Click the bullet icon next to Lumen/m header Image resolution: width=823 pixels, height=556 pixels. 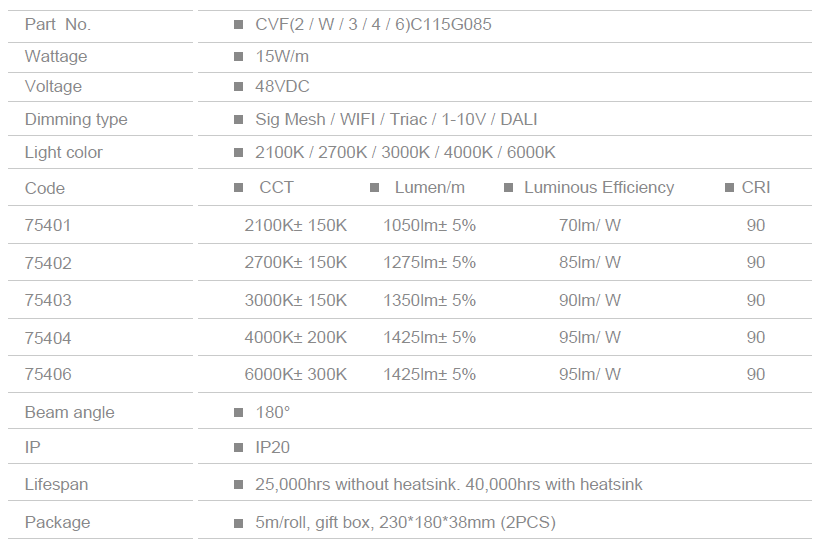point(374,187)
